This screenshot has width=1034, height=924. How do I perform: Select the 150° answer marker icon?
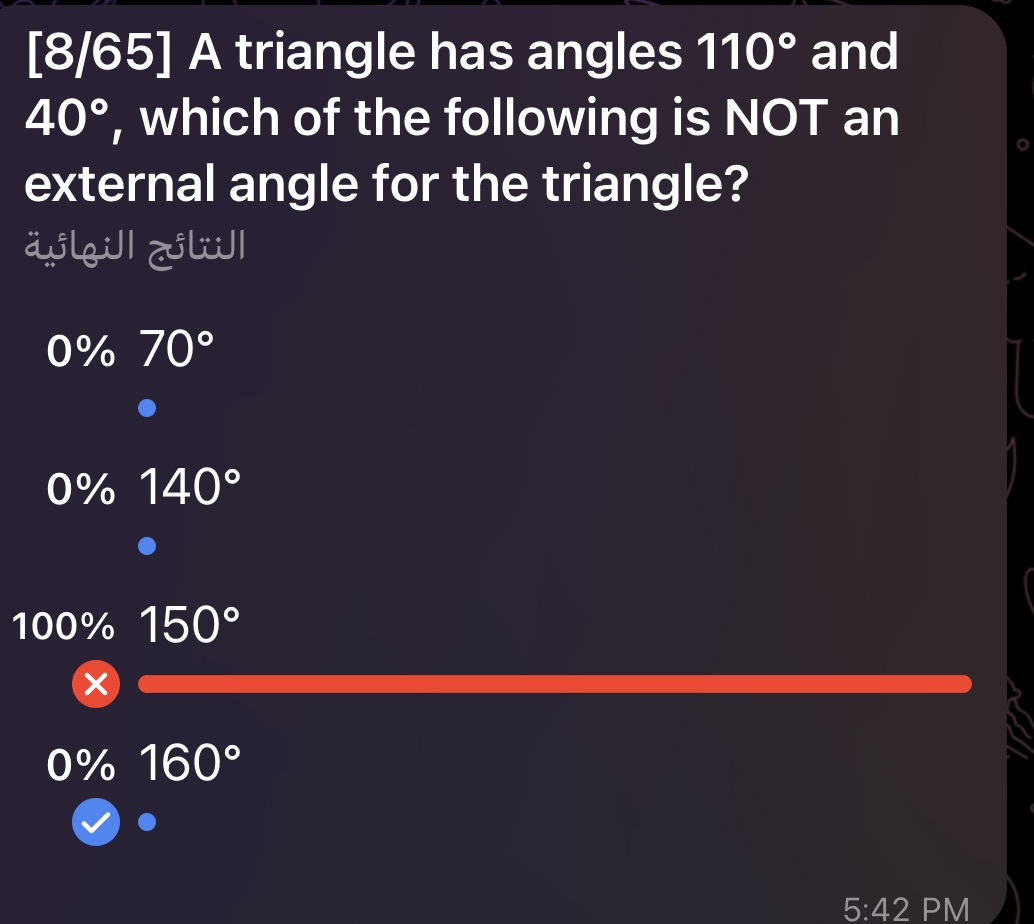click(96, 684)
